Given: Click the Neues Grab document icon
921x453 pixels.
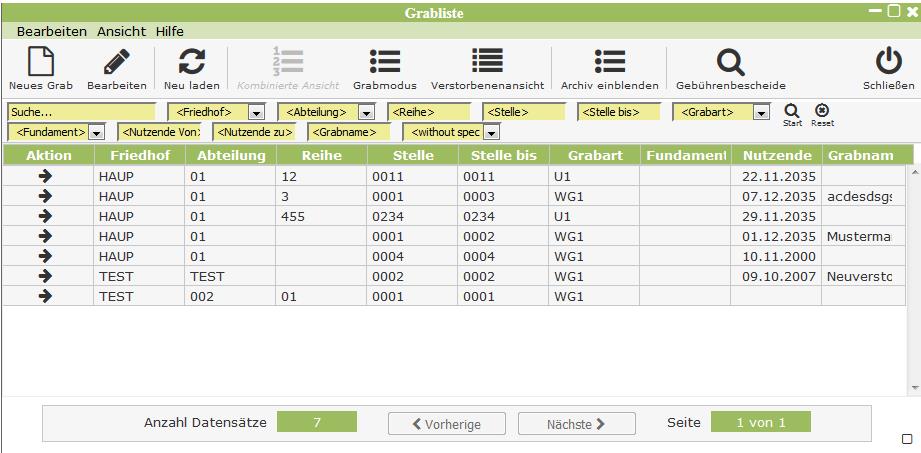Looking at the screenshot, I should [40, 62].
